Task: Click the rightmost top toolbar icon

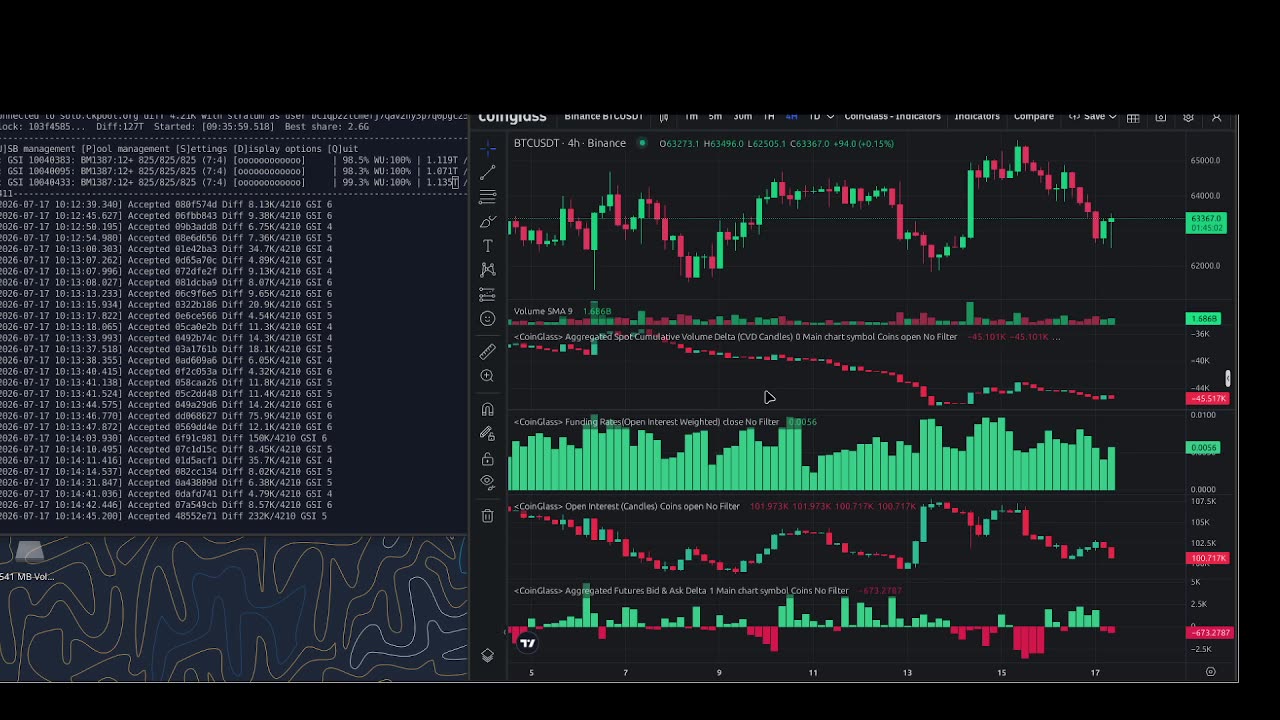Action: pyautogui.click(x=1216, y=118)
